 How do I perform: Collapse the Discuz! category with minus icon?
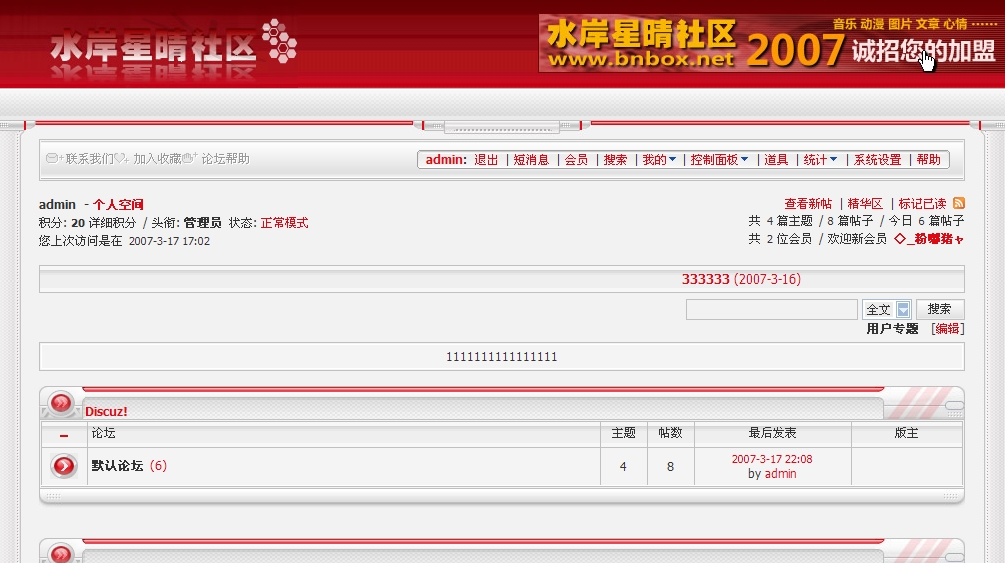tap(64, 435)
